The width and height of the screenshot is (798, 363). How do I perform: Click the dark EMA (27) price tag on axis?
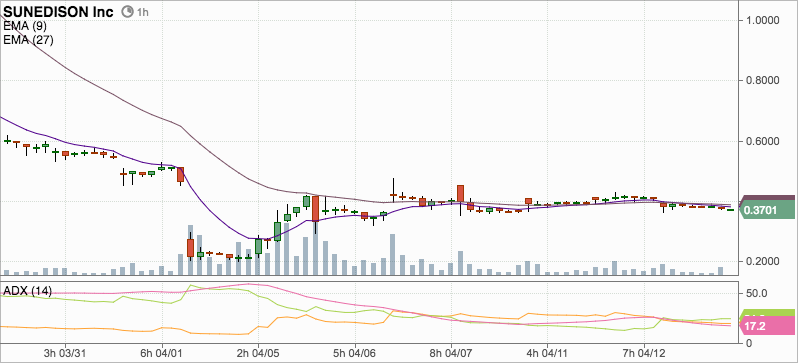767,198
